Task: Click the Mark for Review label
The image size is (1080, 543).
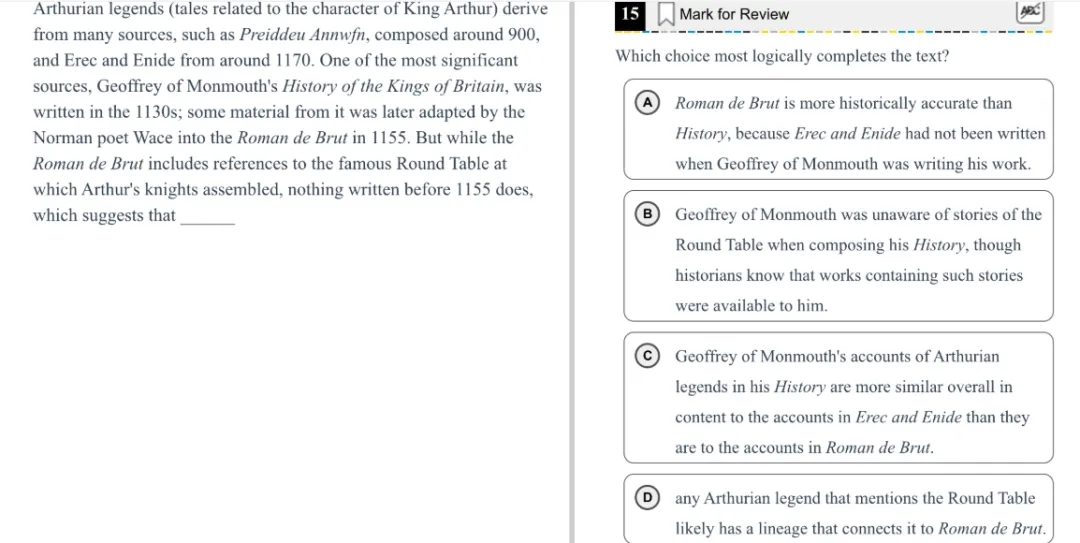Action: pos(734,14)
